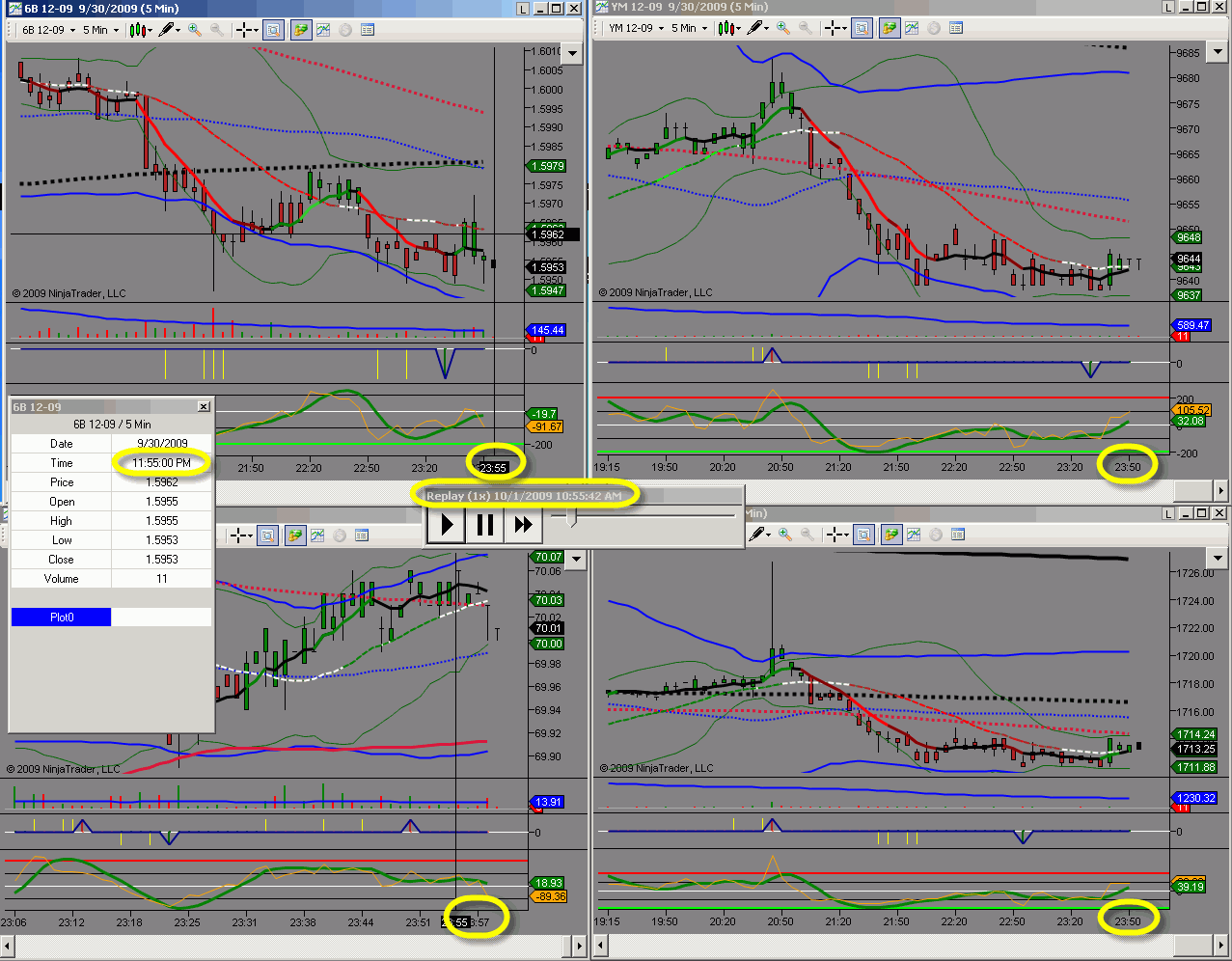Open properties icon in 6B 12-09 chart toolbar

tap(367, 30)
